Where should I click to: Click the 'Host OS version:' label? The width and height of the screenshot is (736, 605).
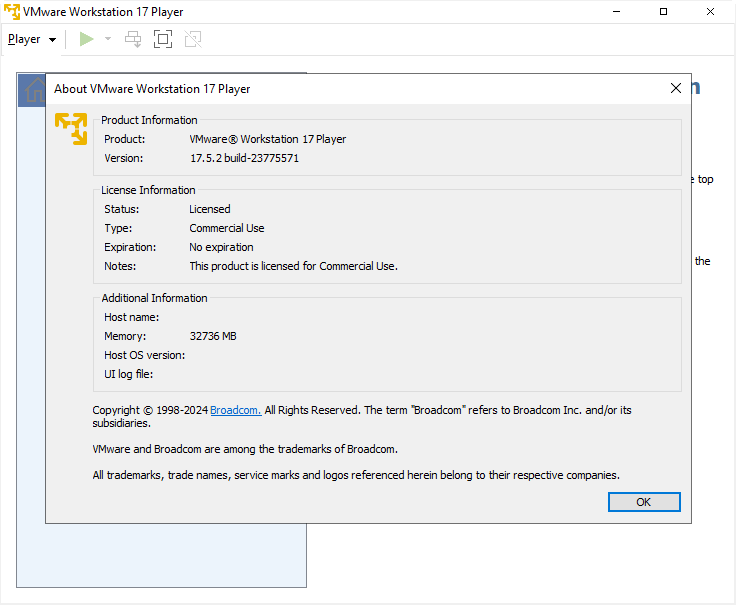145,355
